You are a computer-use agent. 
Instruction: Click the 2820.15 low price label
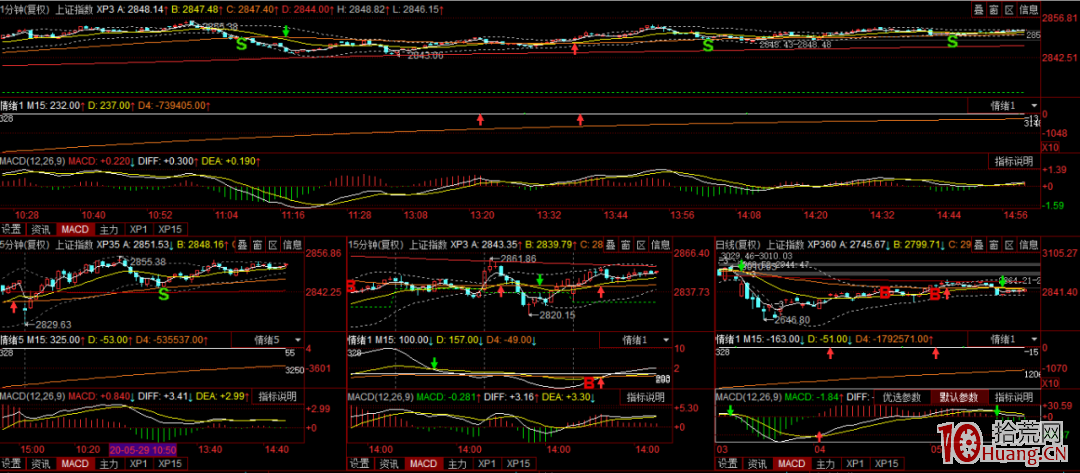(555, 315)
